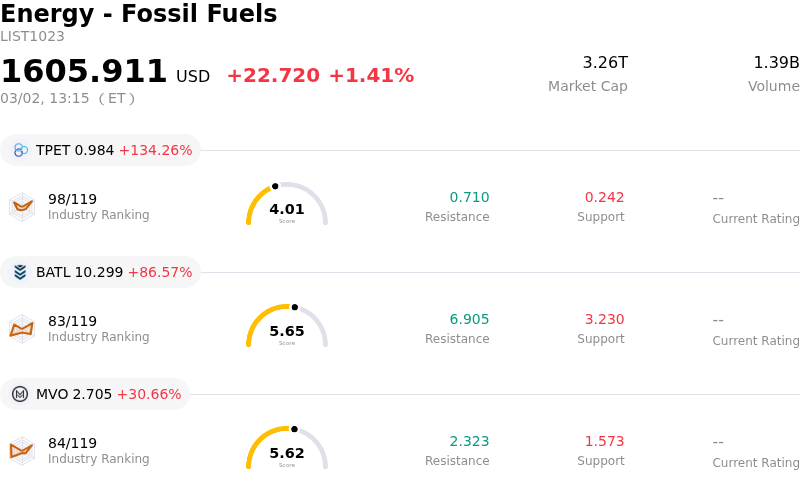Click the 4.01 score gauge
Viewport: 800px width, 488px height.
(x=287, y=205)
